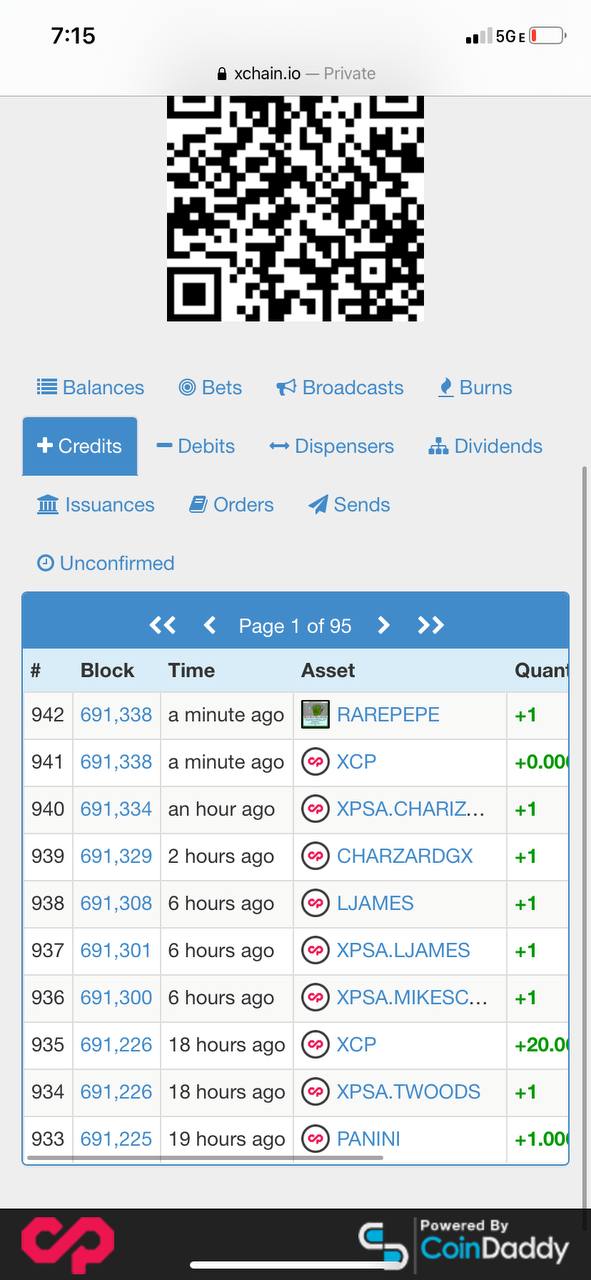Switch to the Broadcasts tab
Viewport: 591px width, 1280px height.
pos(340,388)
